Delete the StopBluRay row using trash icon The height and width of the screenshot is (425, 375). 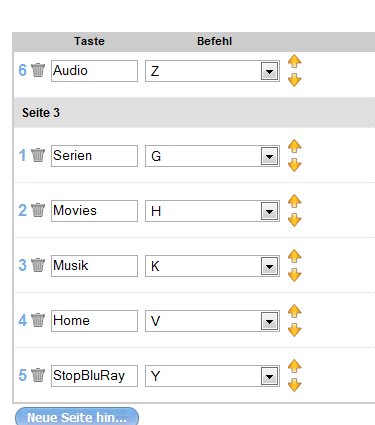38,375
